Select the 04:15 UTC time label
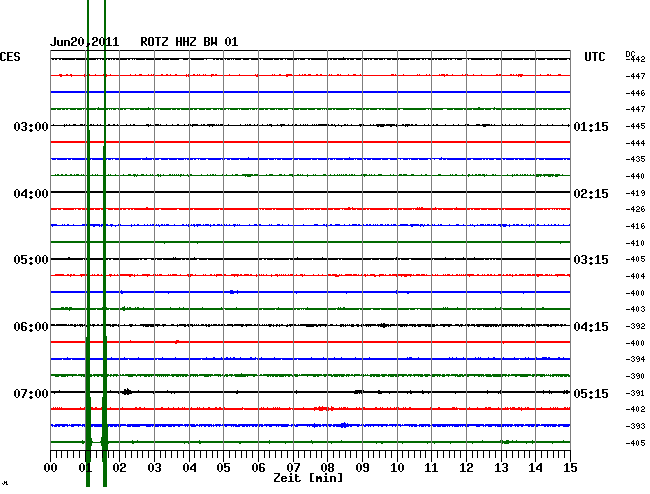 591,327
